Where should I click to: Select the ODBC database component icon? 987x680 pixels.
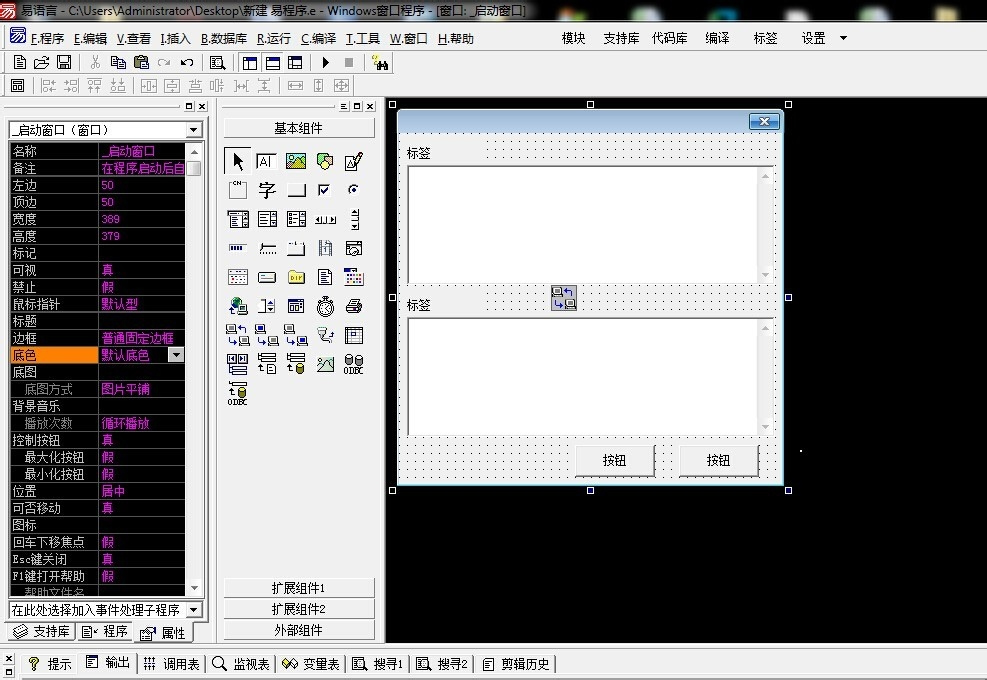pyautogui.click(x=353, y=364)
